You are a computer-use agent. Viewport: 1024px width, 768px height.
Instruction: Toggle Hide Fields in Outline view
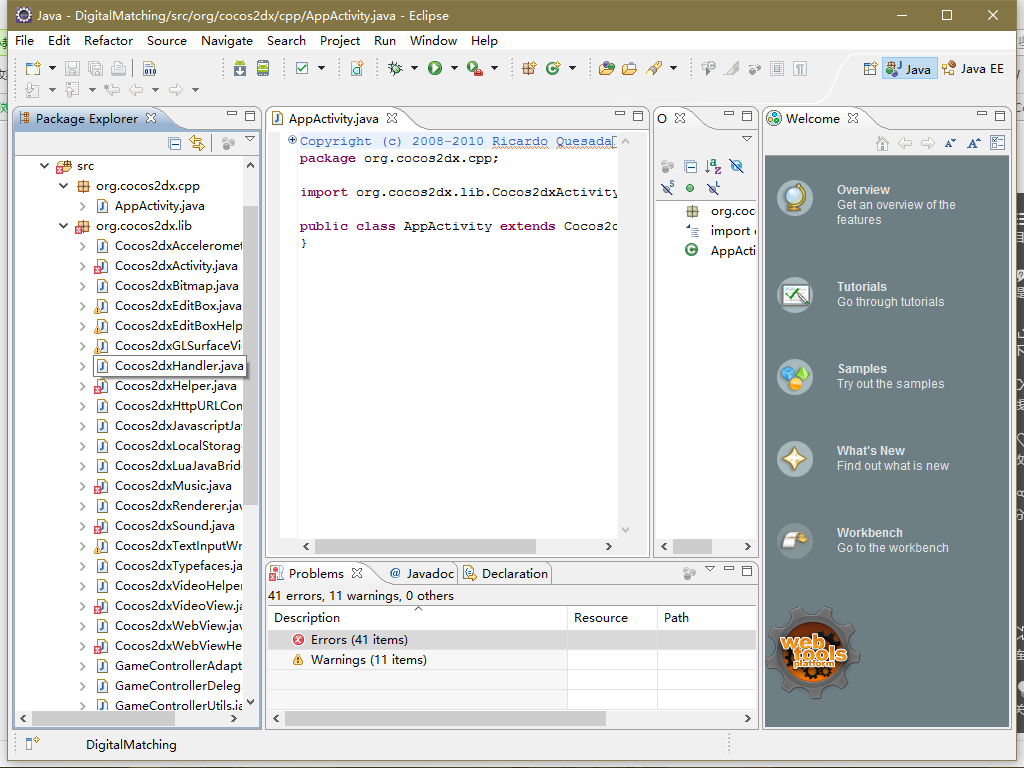tap(736, 166)
